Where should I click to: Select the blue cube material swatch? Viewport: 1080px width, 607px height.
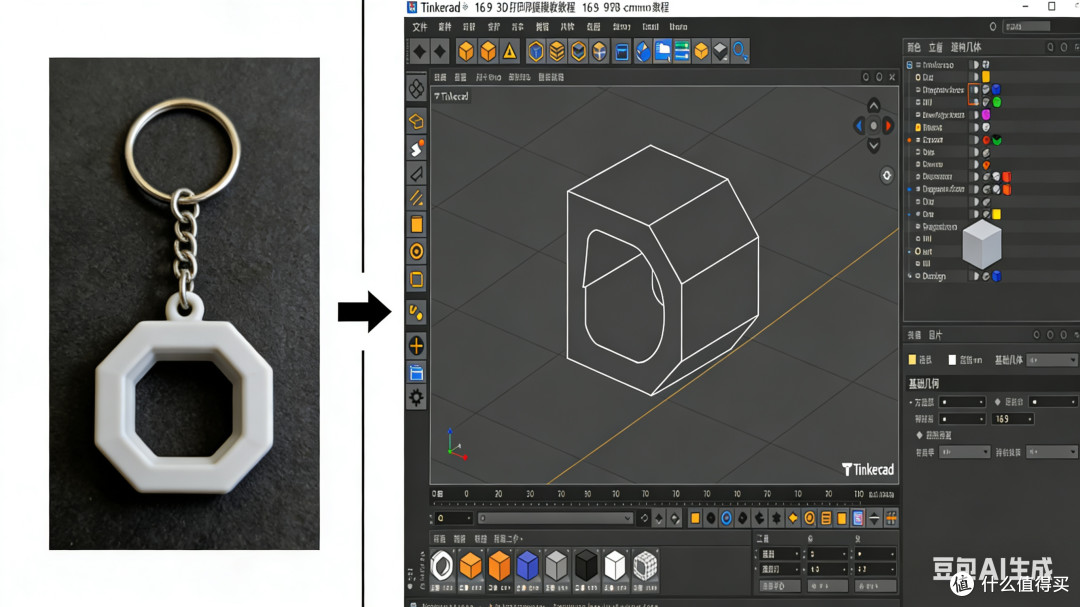pos(528,566)
